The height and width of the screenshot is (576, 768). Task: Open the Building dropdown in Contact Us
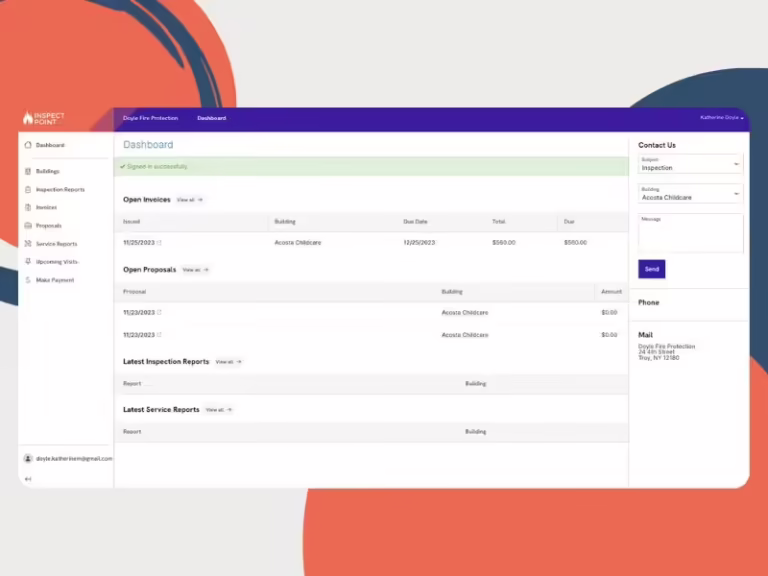(x=690, y=194)
